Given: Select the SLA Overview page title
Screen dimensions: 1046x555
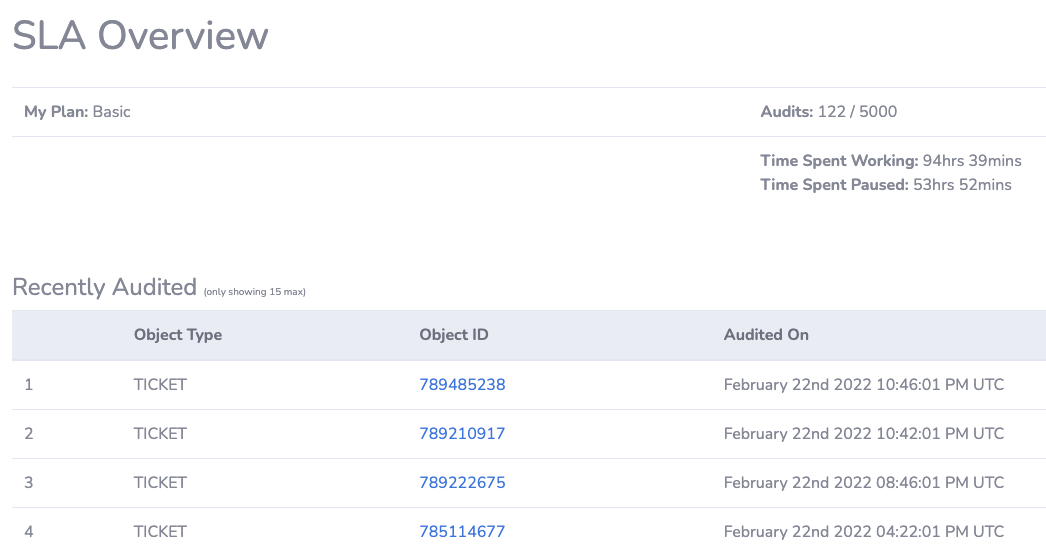Looking at the screenshot, I should [x=140, y=35].
